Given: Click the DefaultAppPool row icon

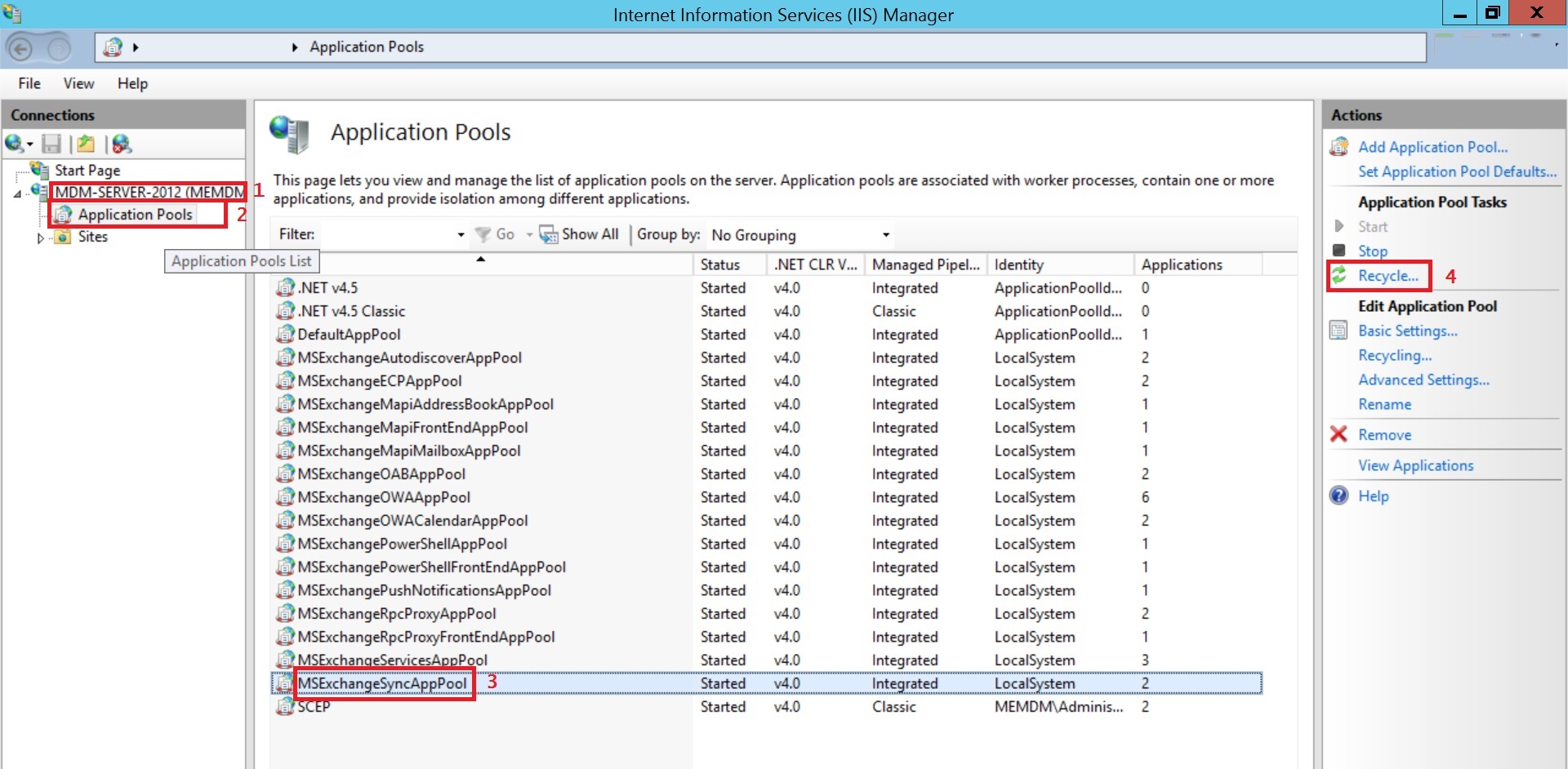Looking at the screenshot, I should pos(285,334).
